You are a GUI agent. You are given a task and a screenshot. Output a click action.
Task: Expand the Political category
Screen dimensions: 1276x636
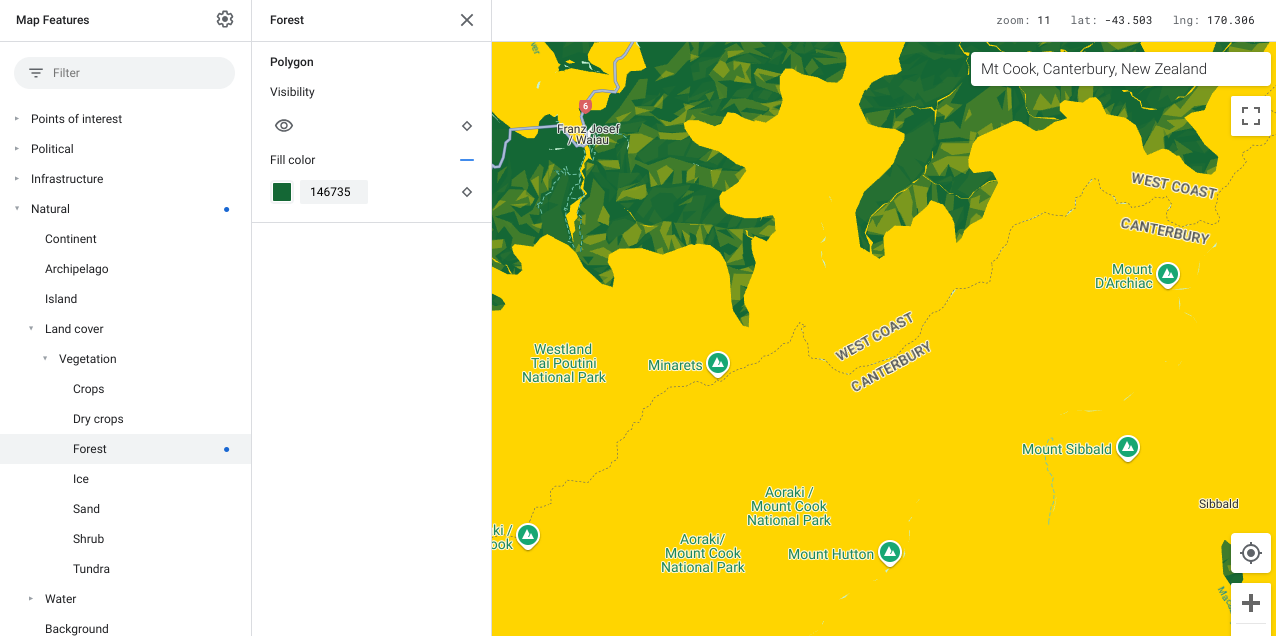coord(16,149)
